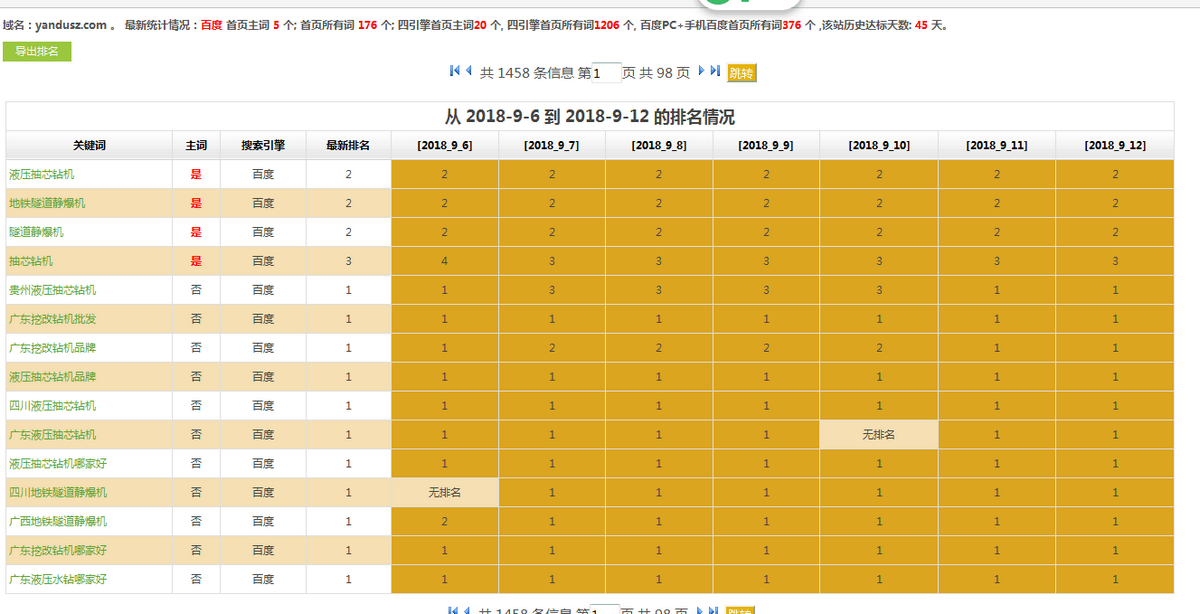Click the first page arrow icon
The width and height of the screenshot is (1200, 614).
tap(455, 70)
